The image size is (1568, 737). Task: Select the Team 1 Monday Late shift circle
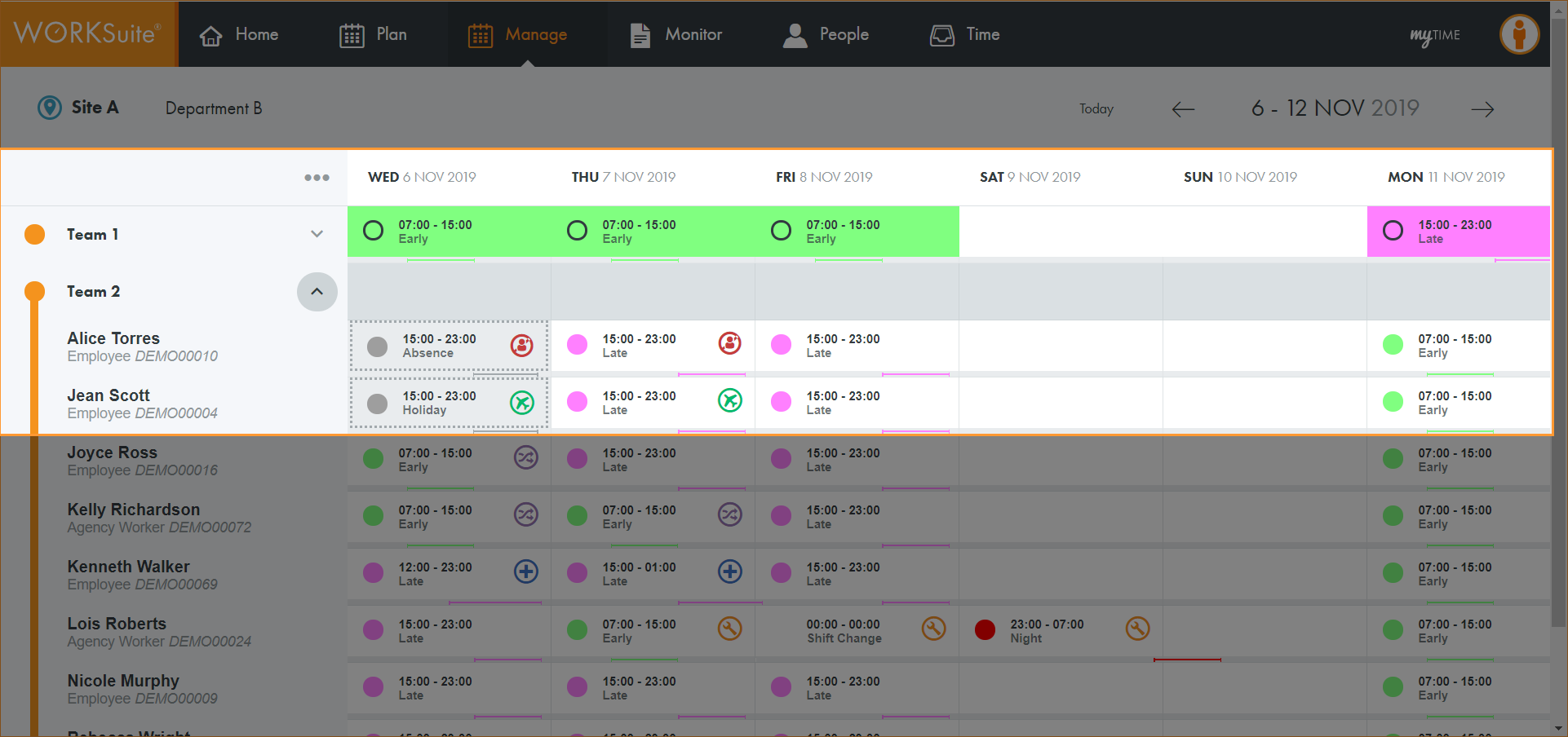(x=1393, y=231)
